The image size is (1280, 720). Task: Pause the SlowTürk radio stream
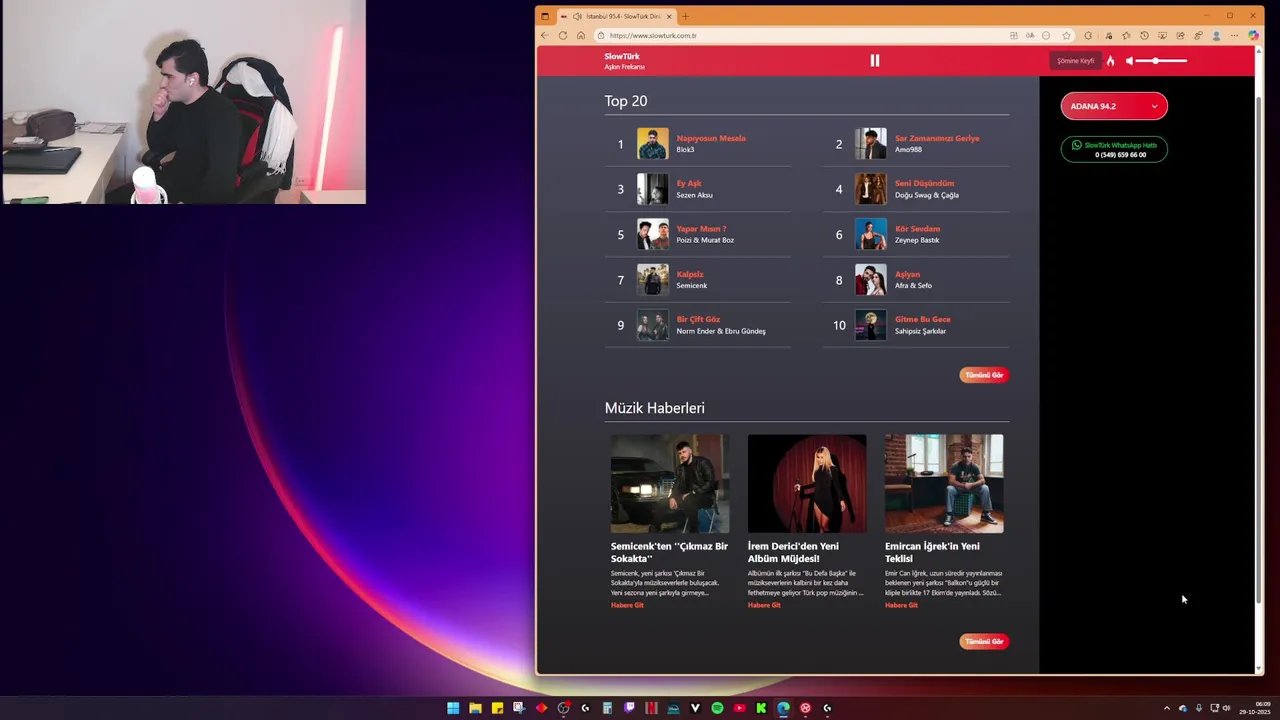pyautogui.click(x=875, y=60)
